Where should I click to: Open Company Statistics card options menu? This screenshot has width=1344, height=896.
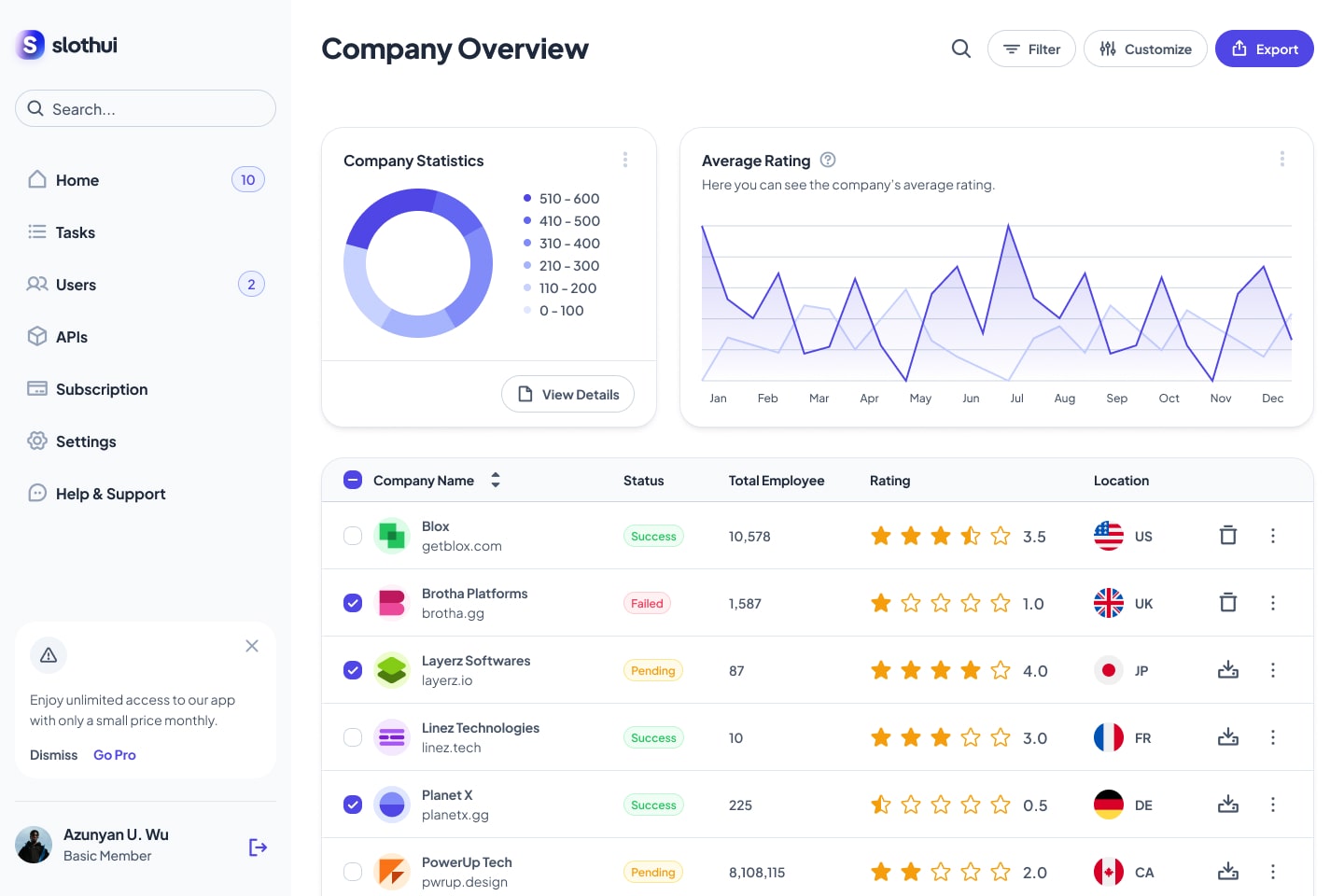coord(625,160)
